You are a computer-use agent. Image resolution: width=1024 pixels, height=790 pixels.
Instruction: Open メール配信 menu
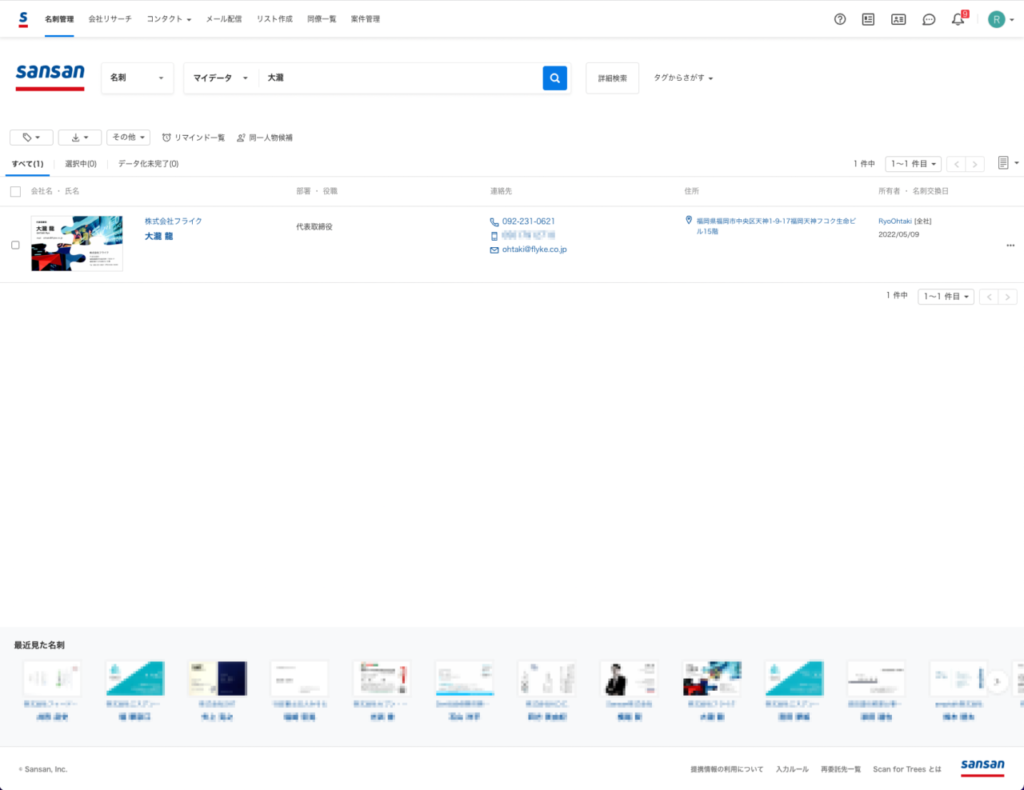click(x=224, y=19)
